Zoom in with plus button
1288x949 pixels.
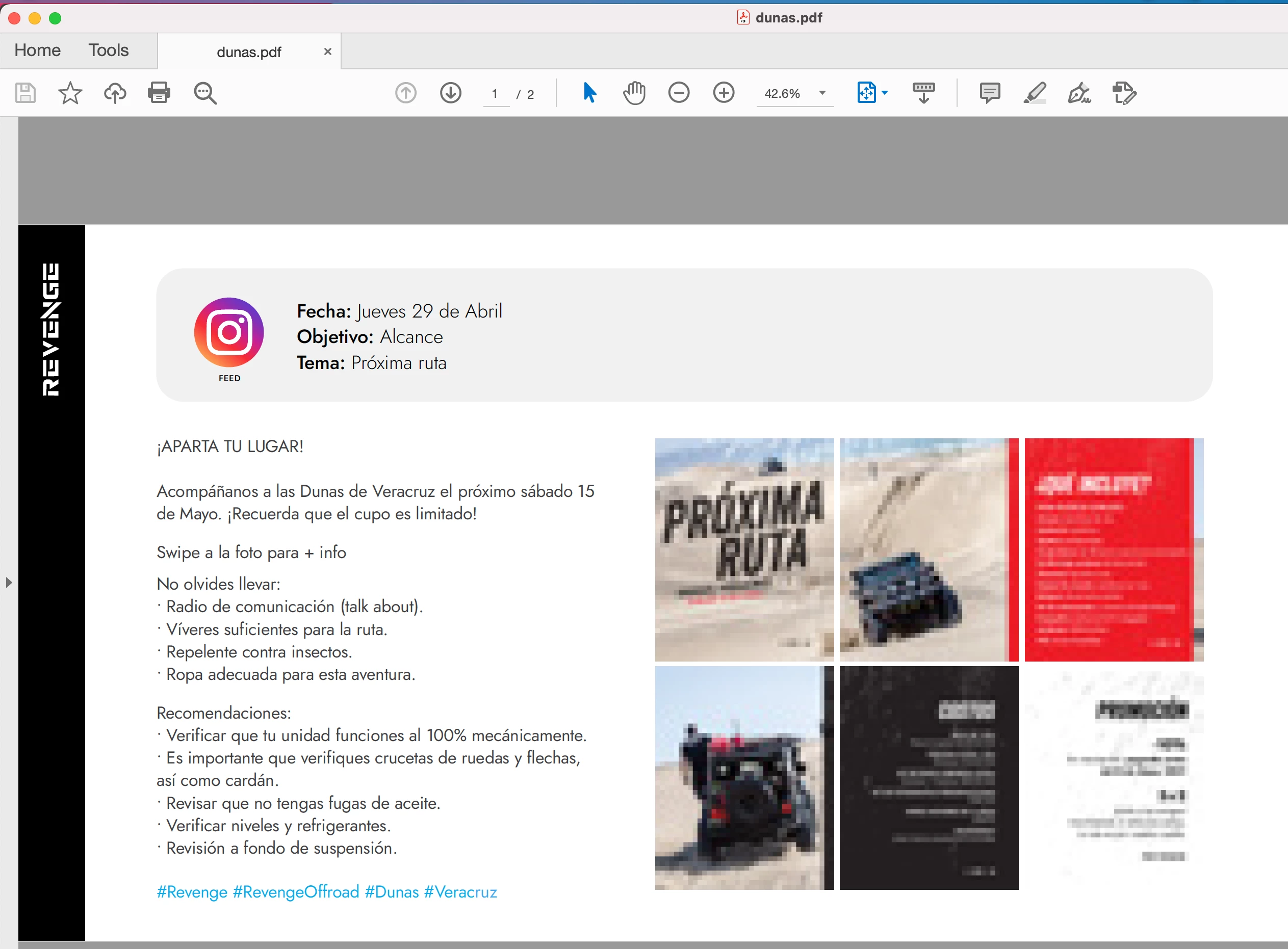point(724,93)
